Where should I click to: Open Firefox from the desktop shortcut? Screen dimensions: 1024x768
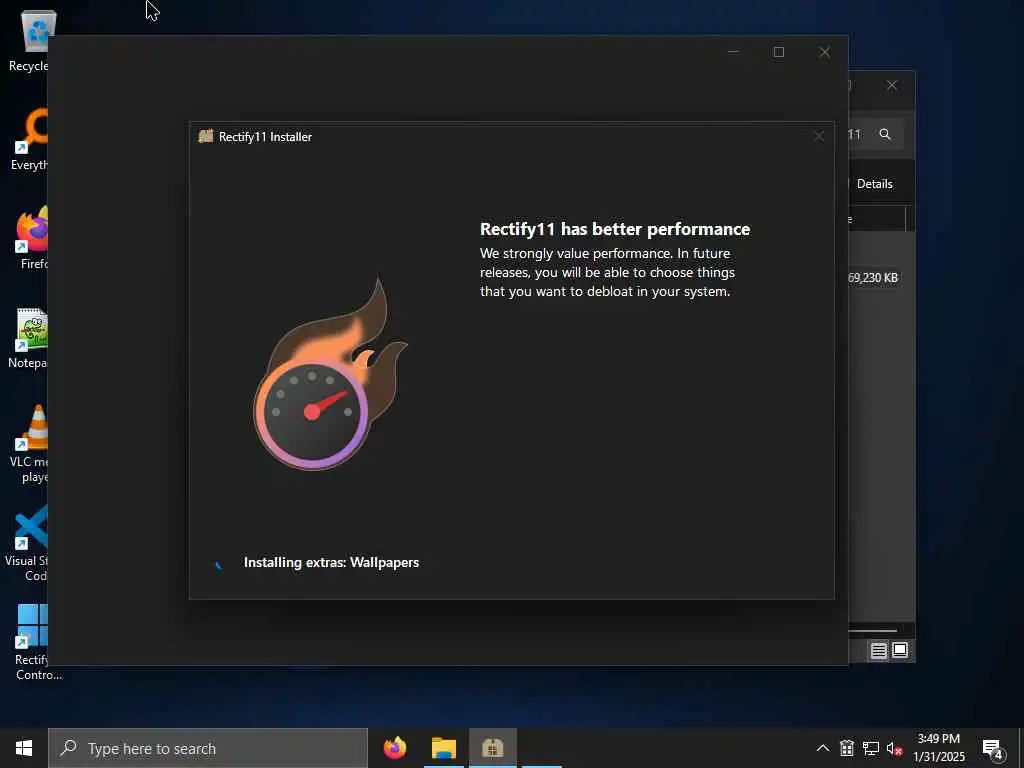(x=33, y=238)
